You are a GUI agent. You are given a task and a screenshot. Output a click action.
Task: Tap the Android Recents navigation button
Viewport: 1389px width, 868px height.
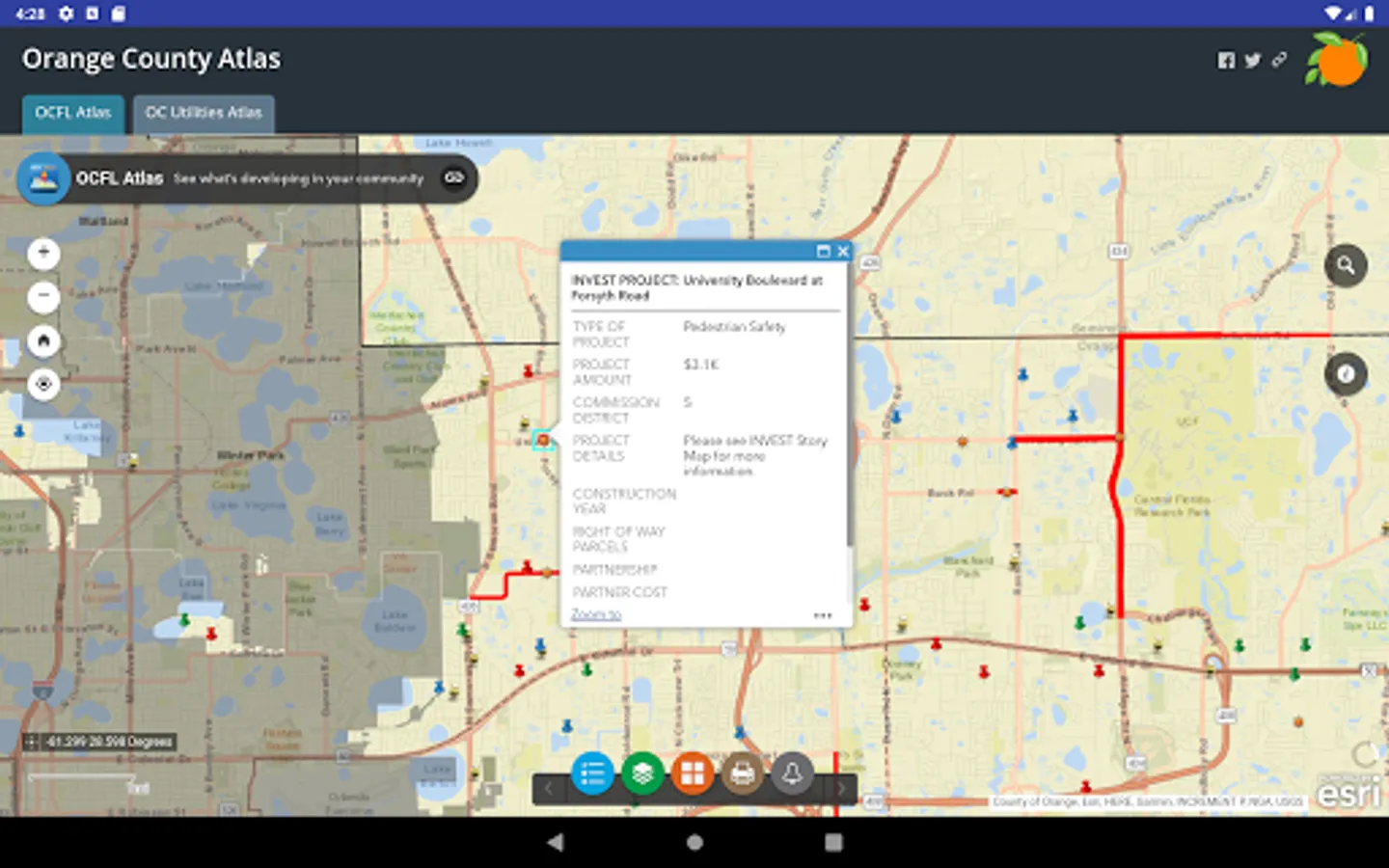(833, 842)
